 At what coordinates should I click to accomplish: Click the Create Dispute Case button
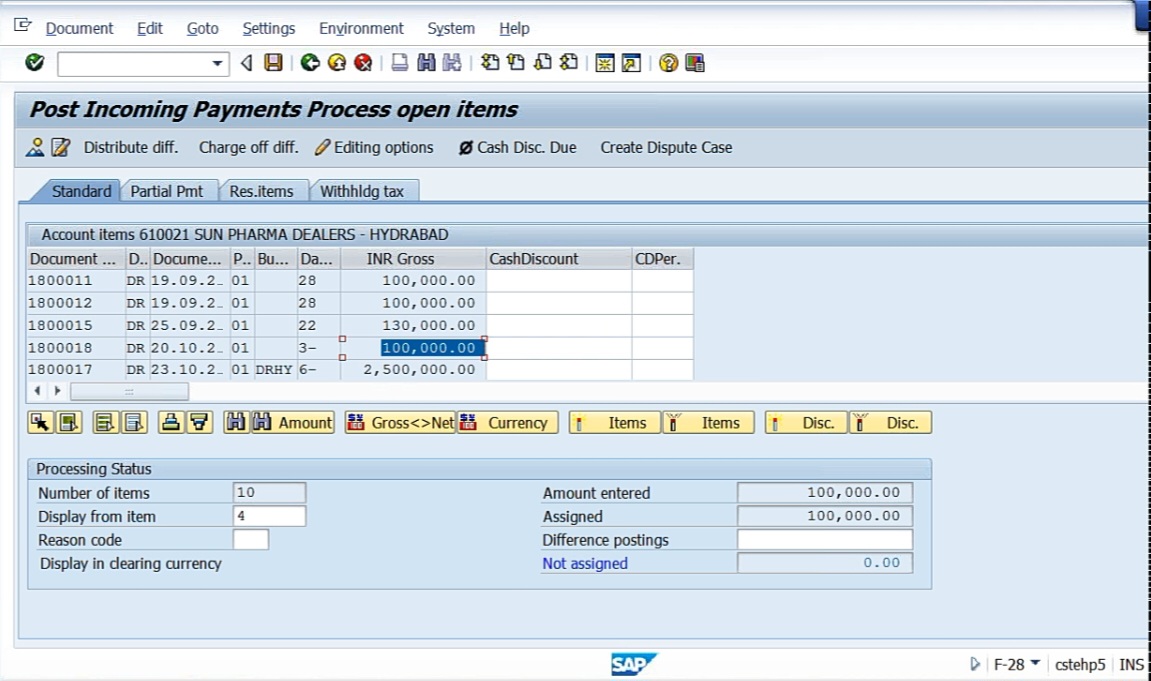667,148
